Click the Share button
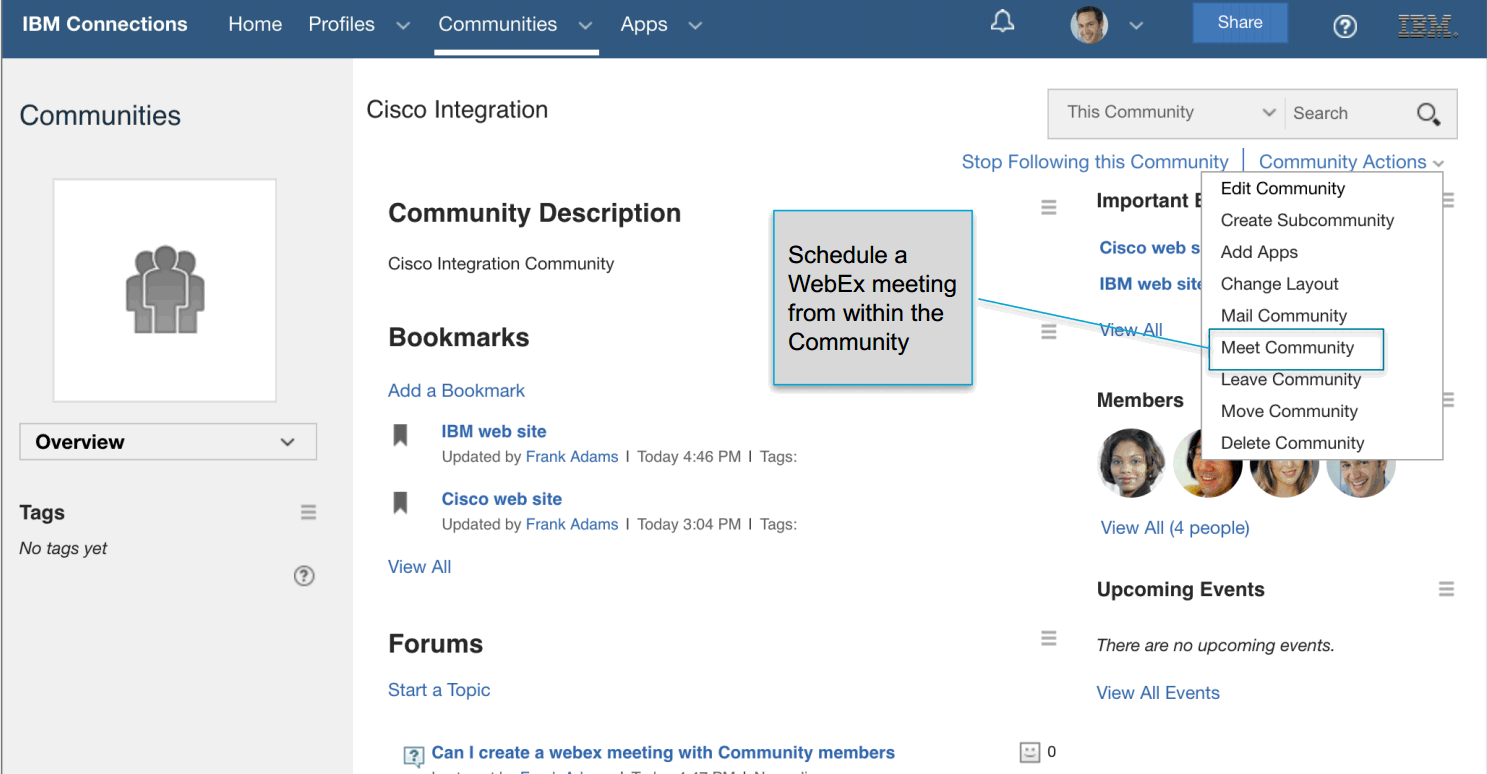 coord(1240,23)
